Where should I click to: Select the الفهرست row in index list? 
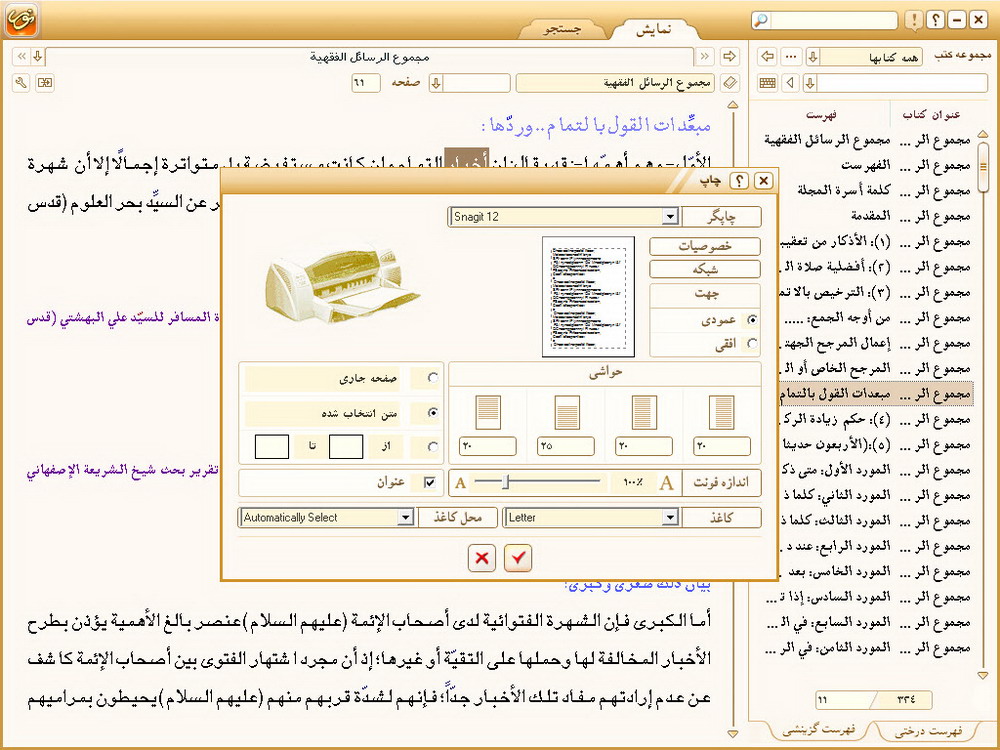coord(868,165)
